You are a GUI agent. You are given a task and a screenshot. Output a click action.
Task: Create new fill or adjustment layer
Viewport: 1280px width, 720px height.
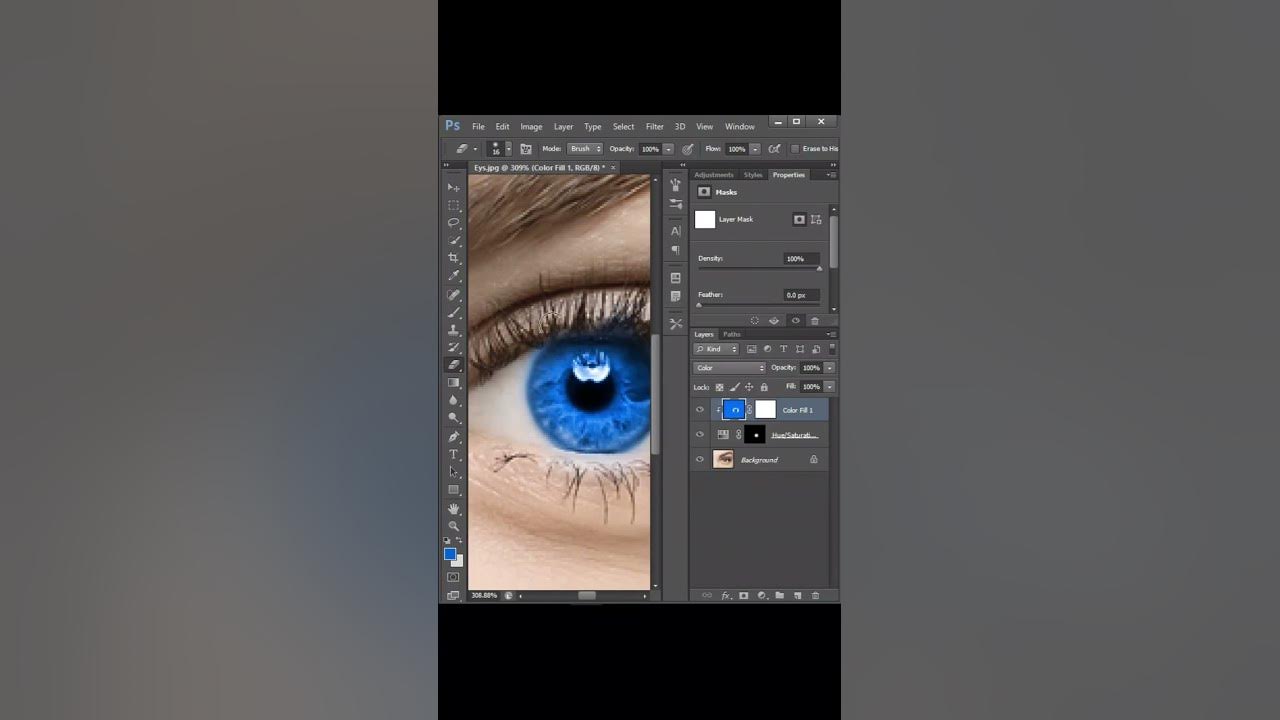(761, 595)
